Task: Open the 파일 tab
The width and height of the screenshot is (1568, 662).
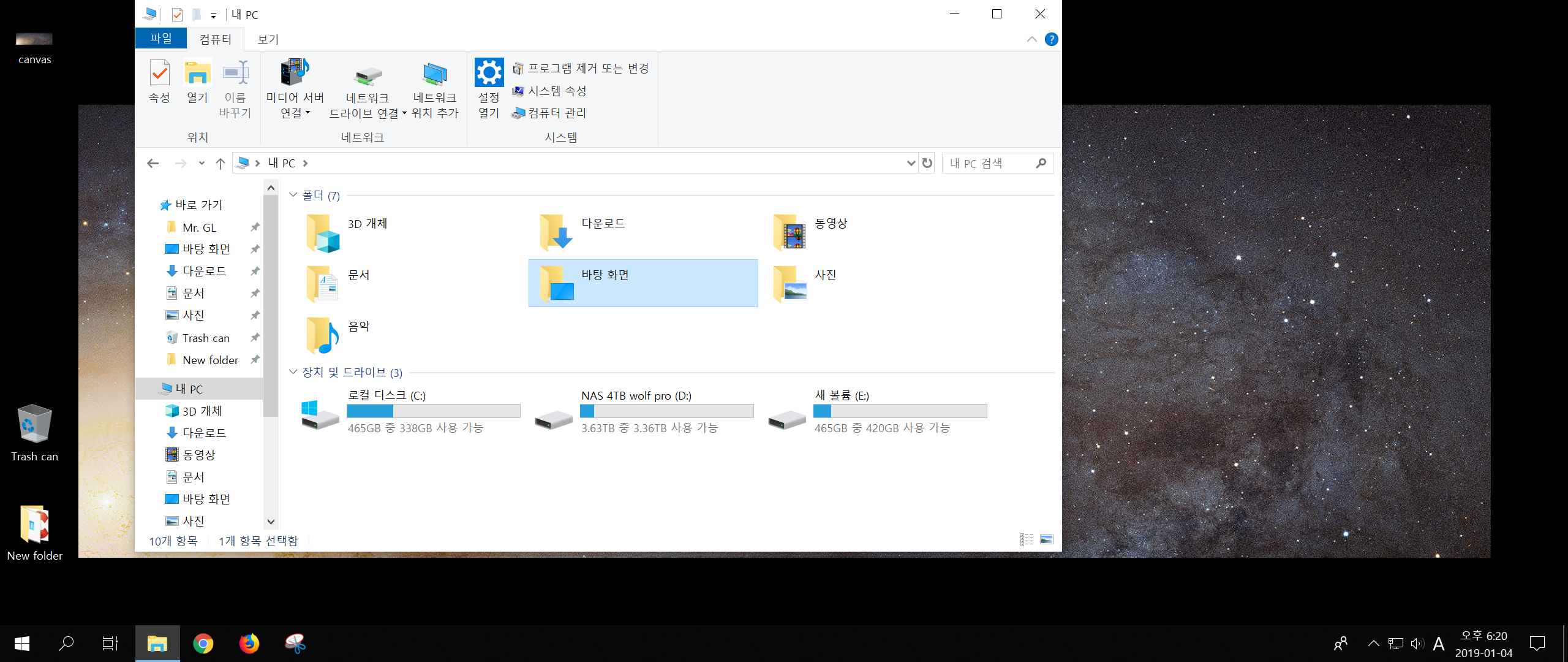Action: pos(161,38)
